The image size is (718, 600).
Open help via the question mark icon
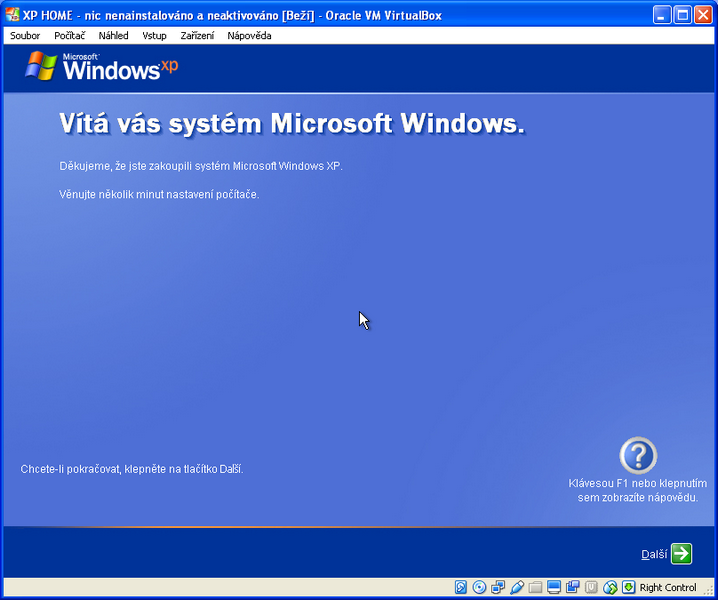pos(638,455)
